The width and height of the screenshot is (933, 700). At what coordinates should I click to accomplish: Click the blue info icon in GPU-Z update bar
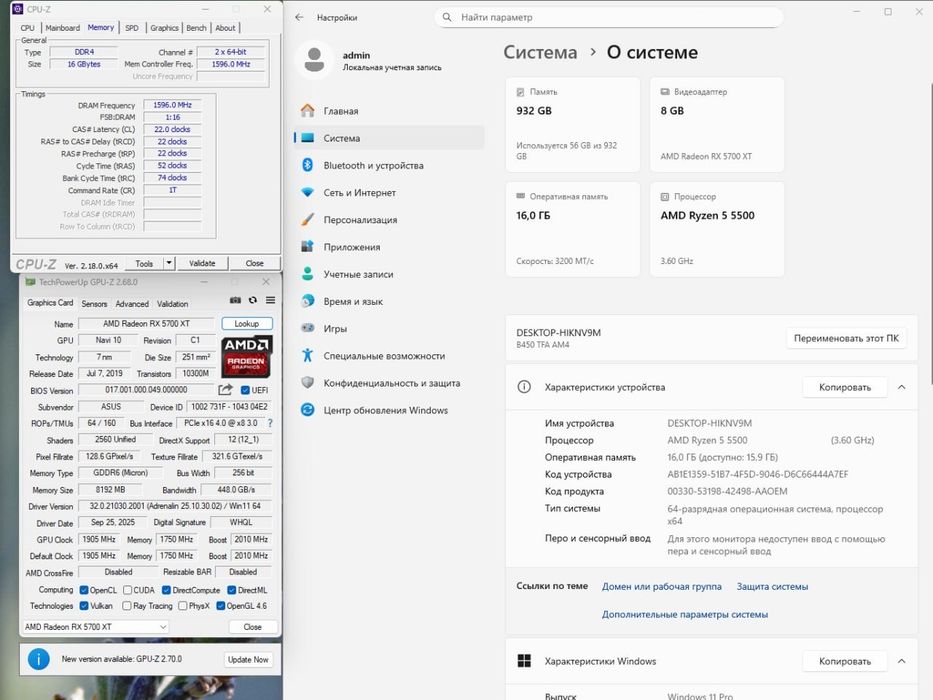pos(39,659)
